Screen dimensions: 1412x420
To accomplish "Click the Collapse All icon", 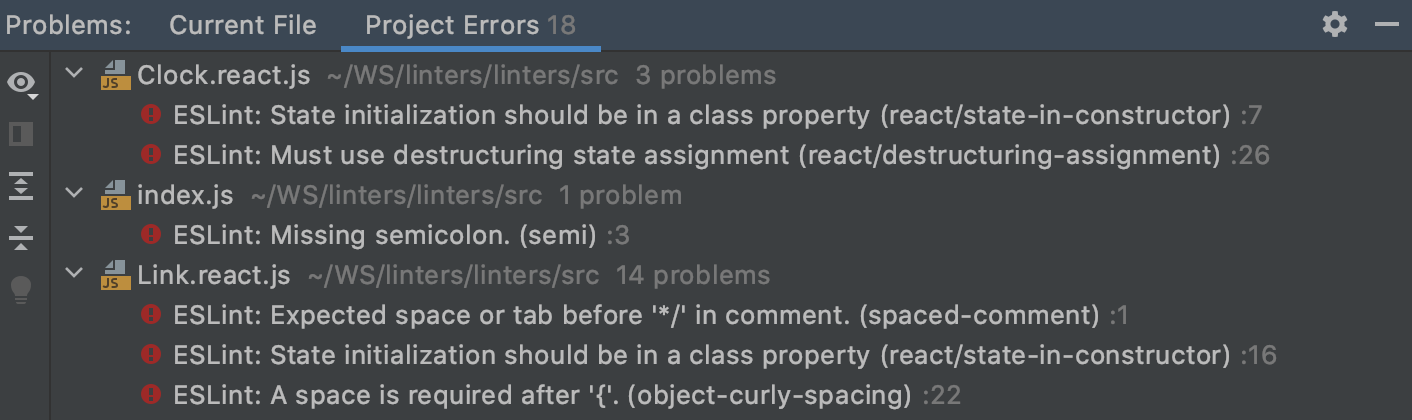I will point(21,238).
